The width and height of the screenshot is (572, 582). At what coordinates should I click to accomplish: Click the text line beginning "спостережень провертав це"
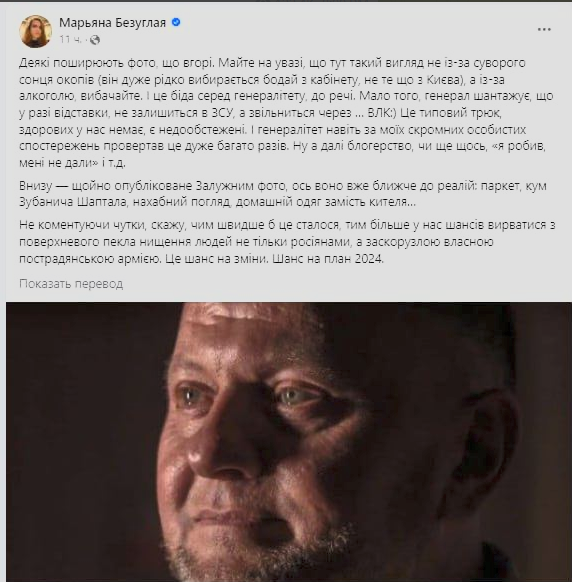click(x=282, y=146)
